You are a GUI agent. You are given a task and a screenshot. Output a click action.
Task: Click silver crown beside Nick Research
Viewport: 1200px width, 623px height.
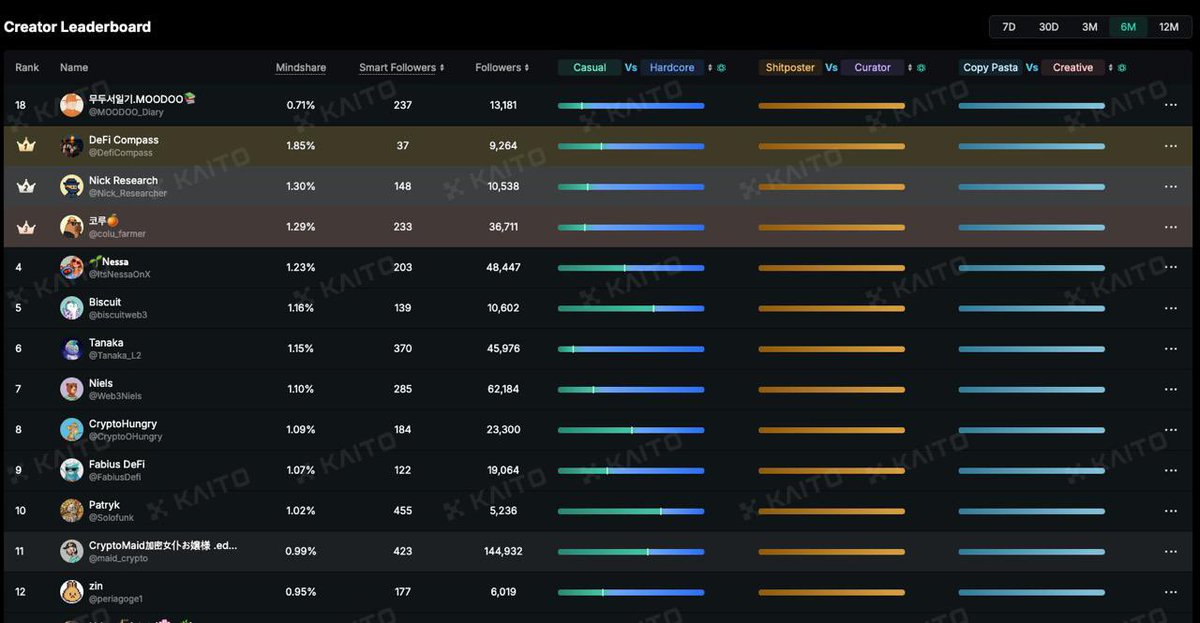pos(26,186)
